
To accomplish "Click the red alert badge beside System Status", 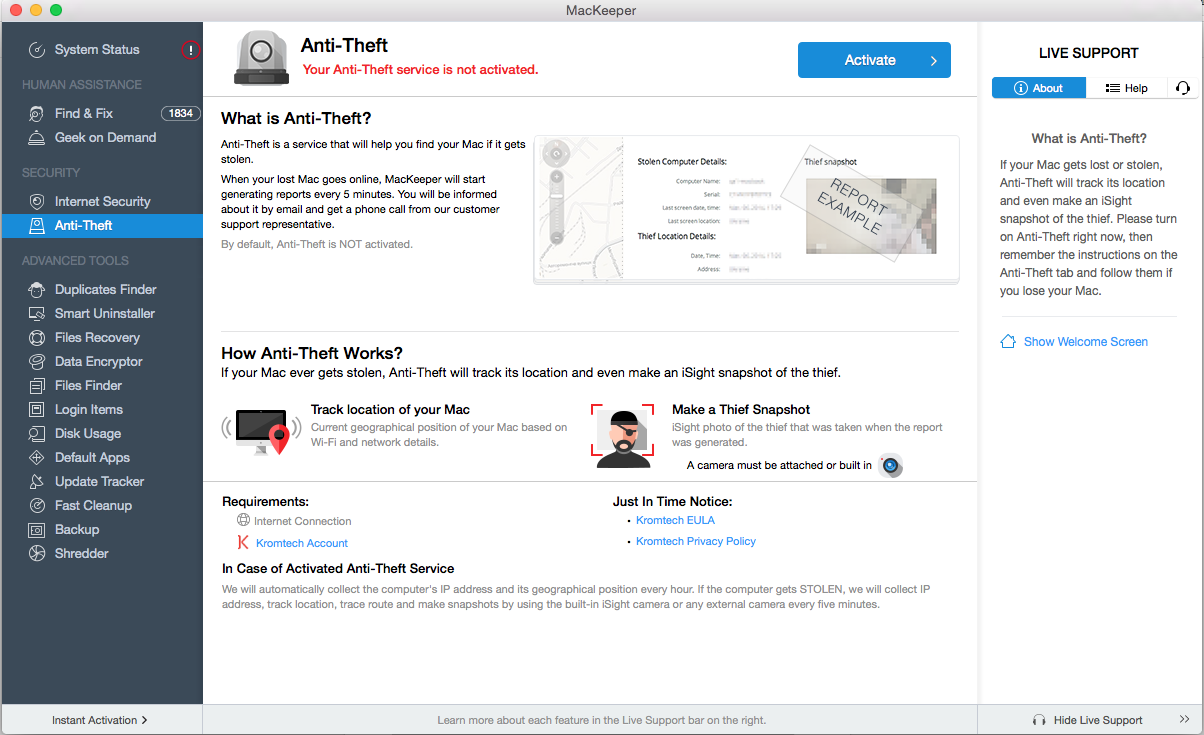I will tap(191, 49).
